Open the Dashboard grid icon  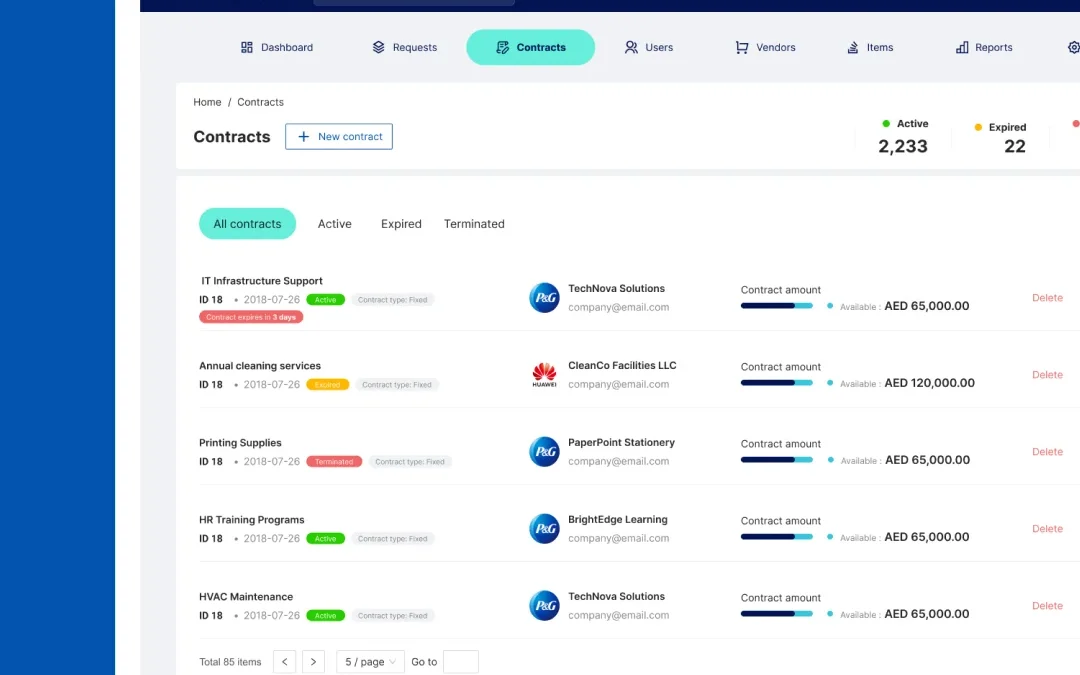[247, 48]
